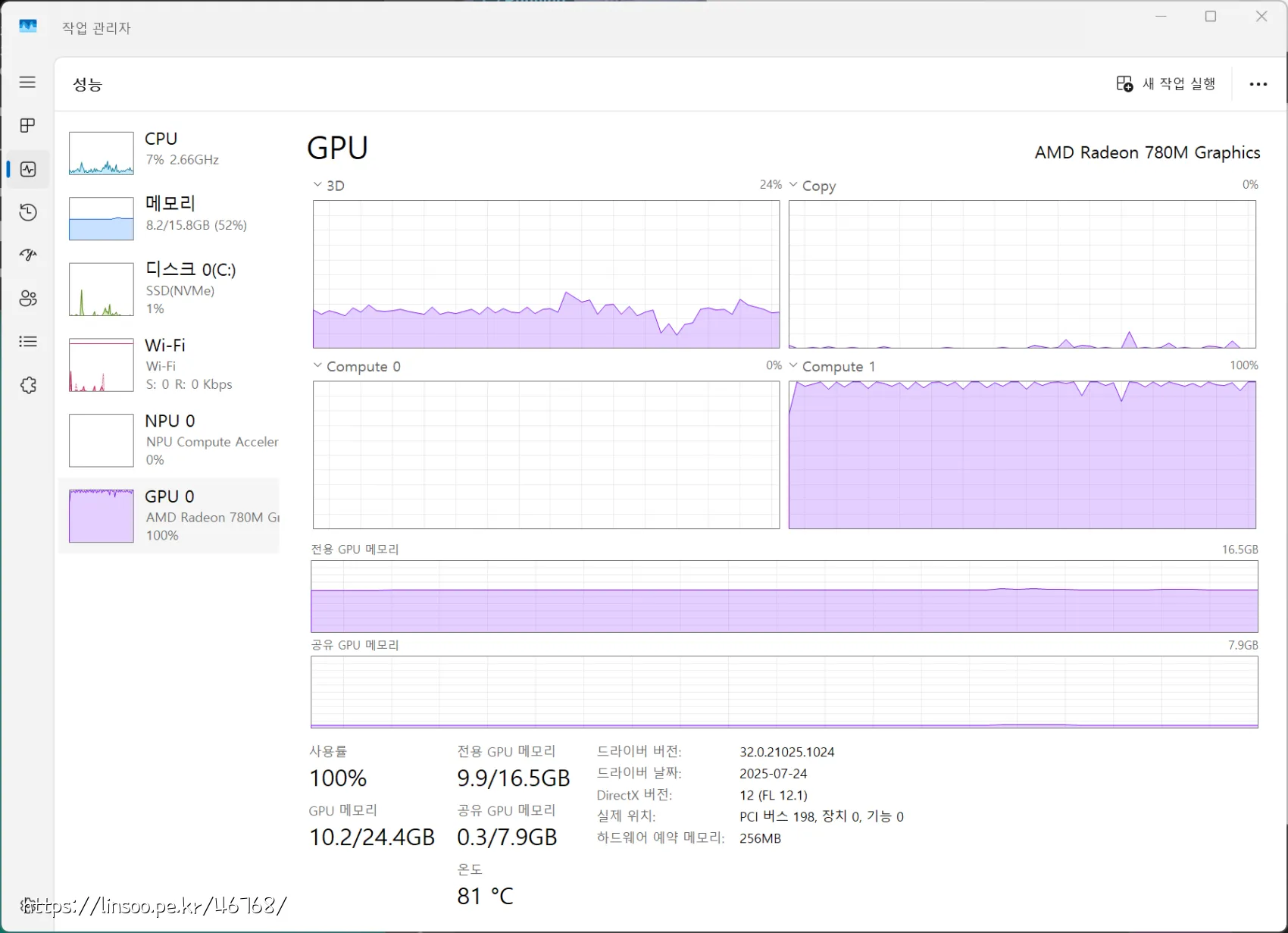Click the Task Manager app icon in title bar

point(28,27)
